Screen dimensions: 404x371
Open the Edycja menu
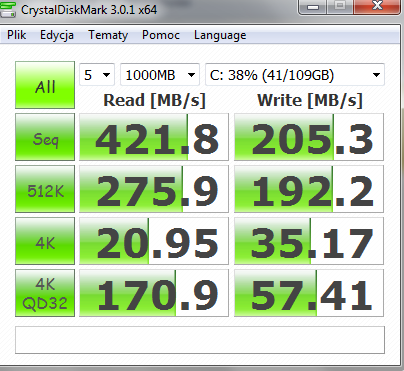[x=57, y=35]
